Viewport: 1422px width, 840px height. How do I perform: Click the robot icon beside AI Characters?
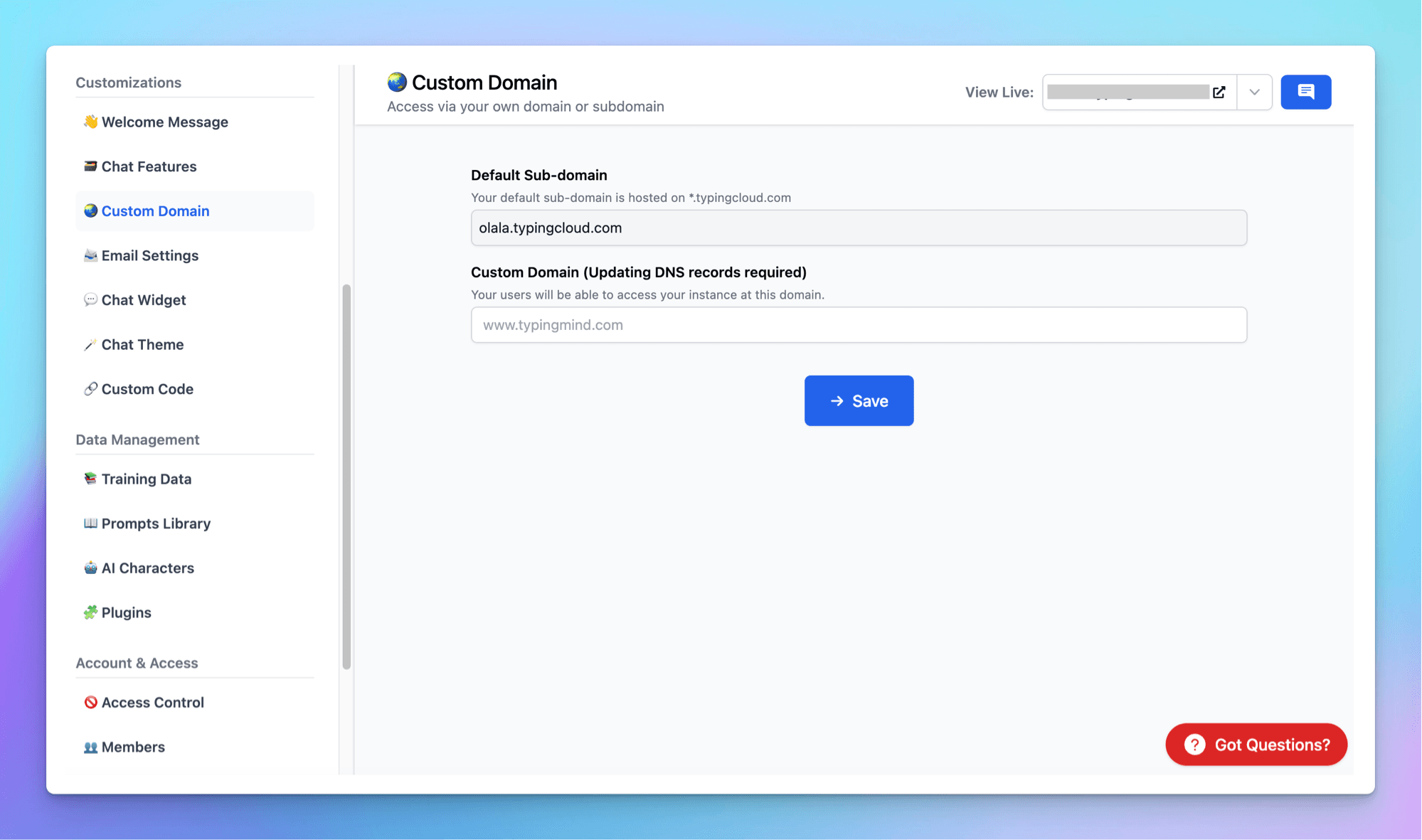[90, 568]
